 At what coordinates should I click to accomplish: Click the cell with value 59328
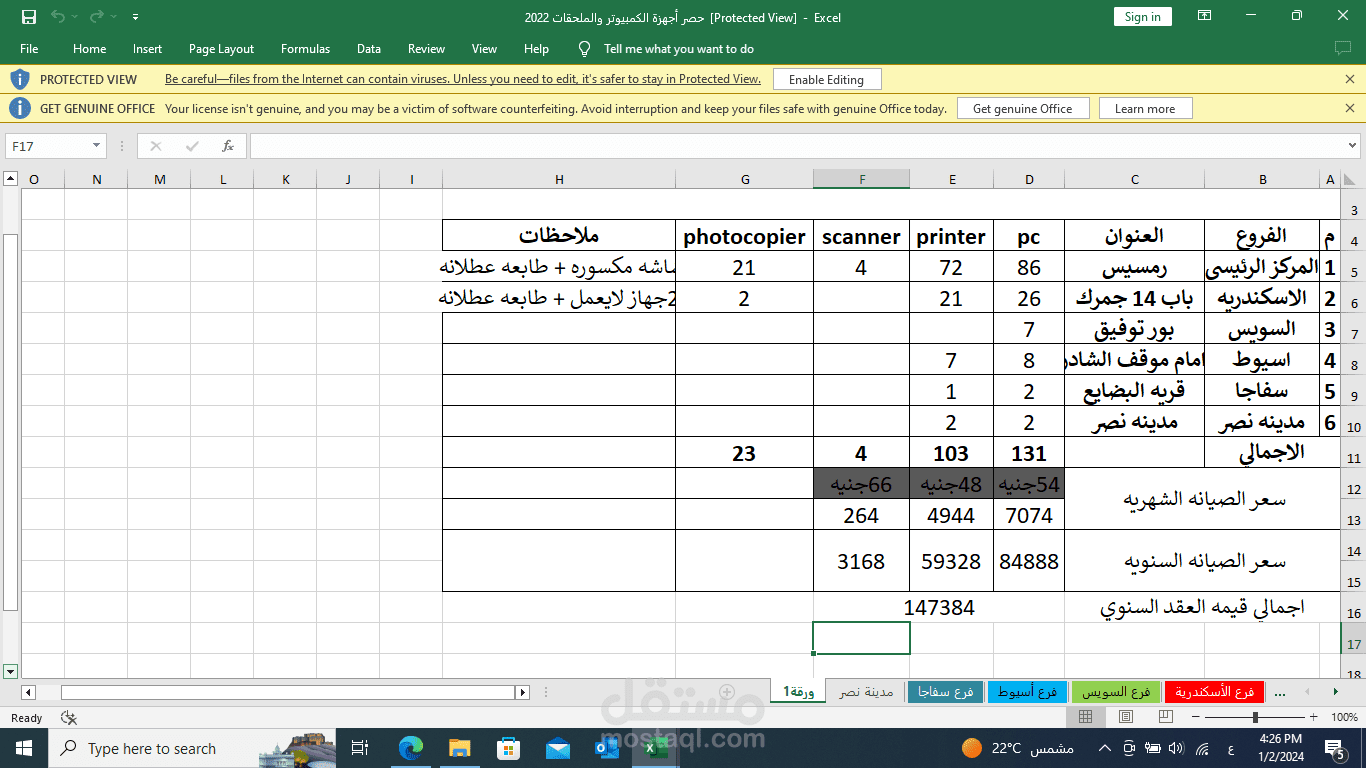(951, 561)
